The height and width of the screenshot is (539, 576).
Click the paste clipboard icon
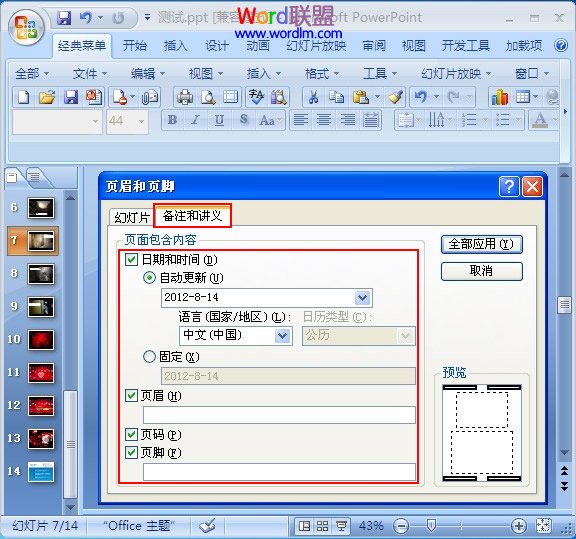(361, 97)
